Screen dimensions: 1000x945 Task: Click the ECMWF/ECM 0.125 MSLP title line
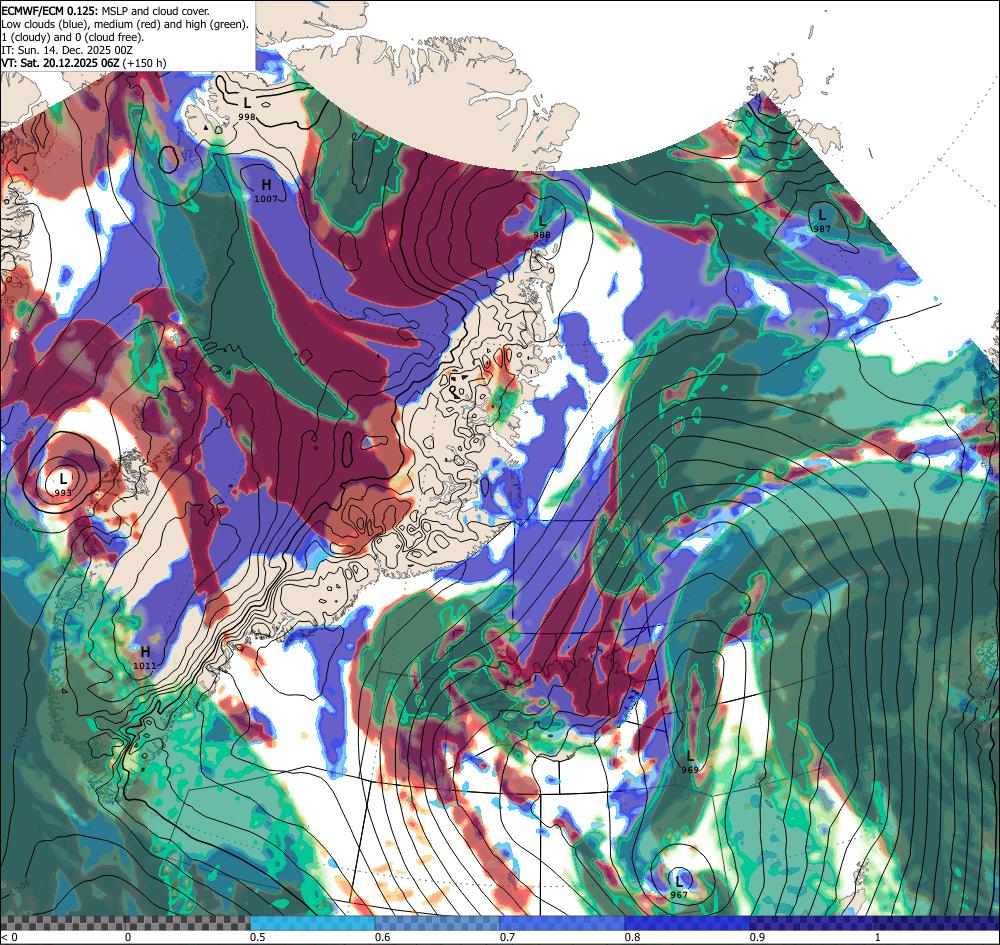click(105, 11)
